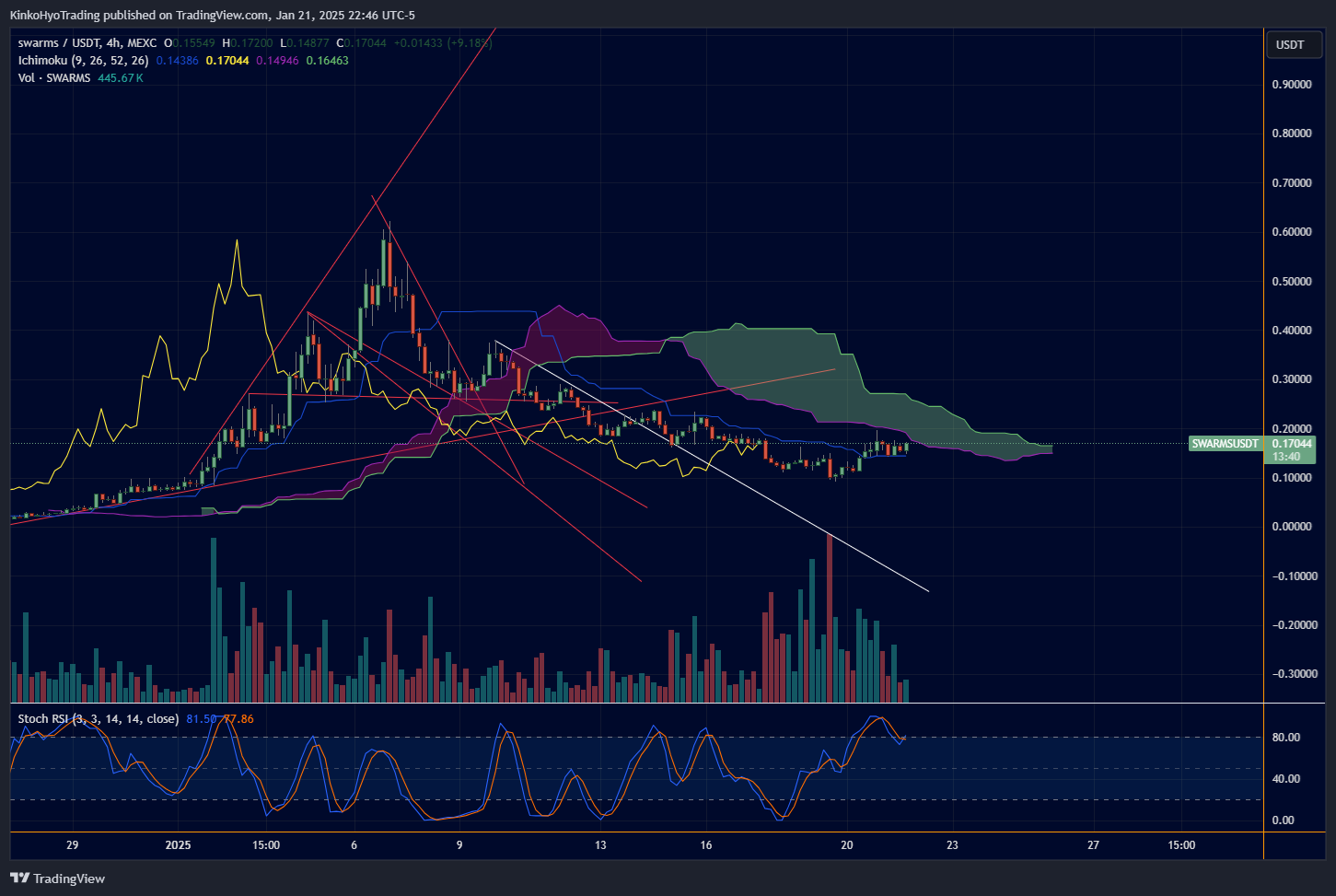This screenshot has width=1336, height=896.
Task: Click the 23 date label on time axis
Action: [952, 845]
